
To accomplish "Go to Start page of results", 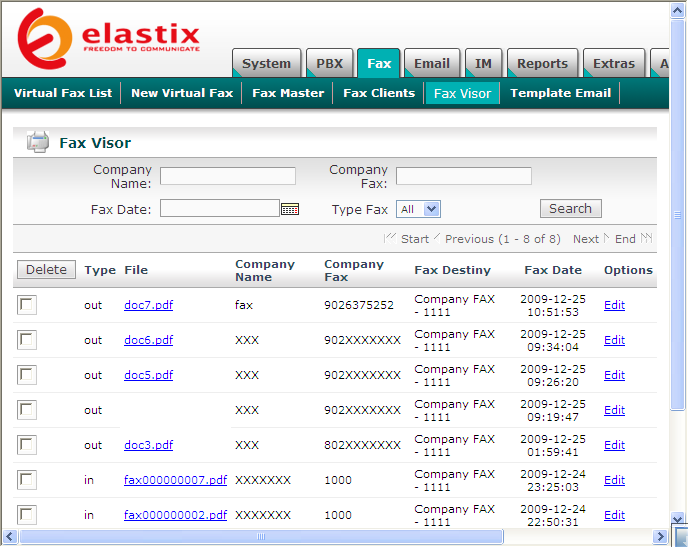I will point(414,239).
